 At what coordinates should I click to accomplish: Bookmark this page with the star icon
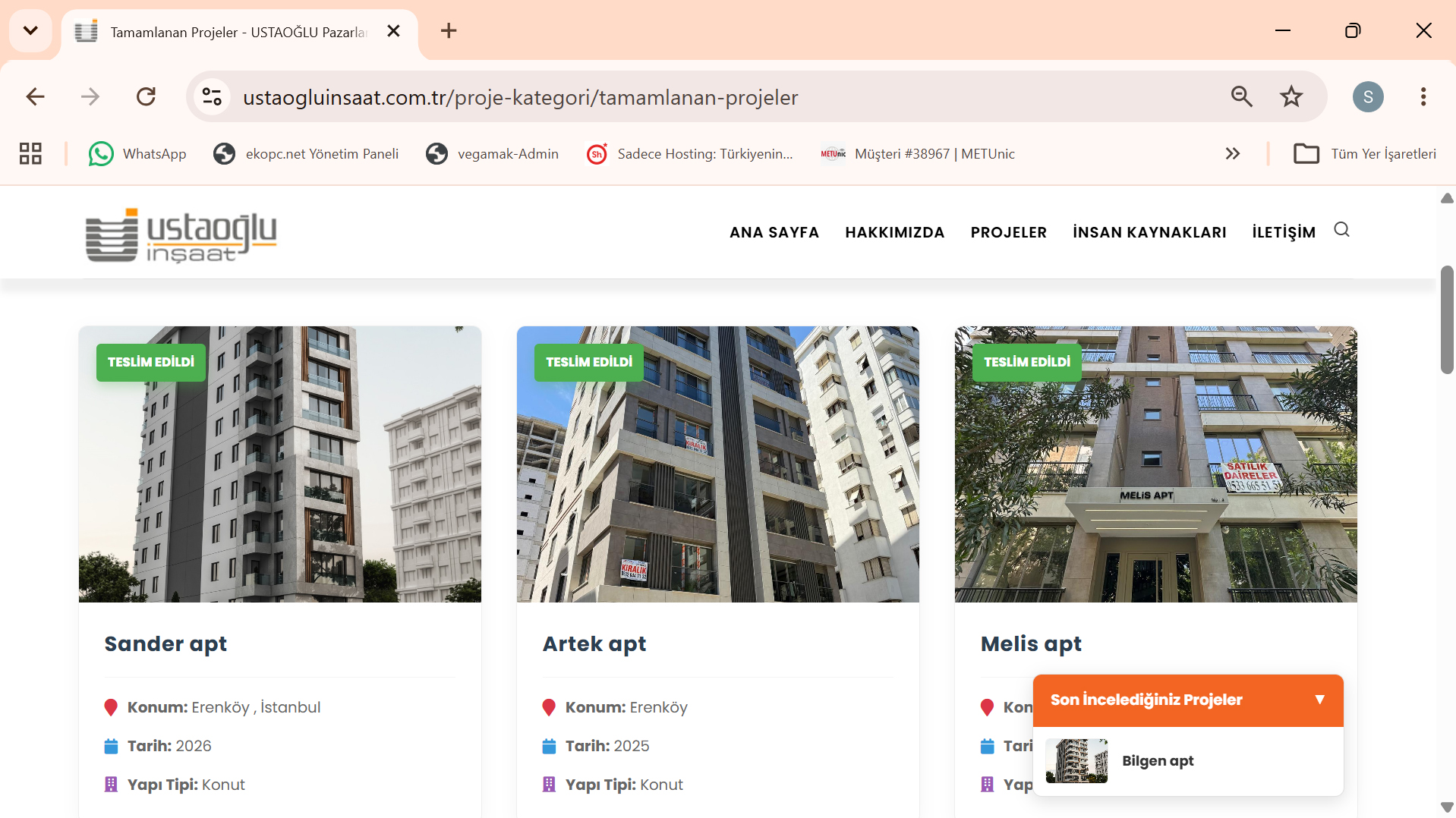tap(1291, 96)
